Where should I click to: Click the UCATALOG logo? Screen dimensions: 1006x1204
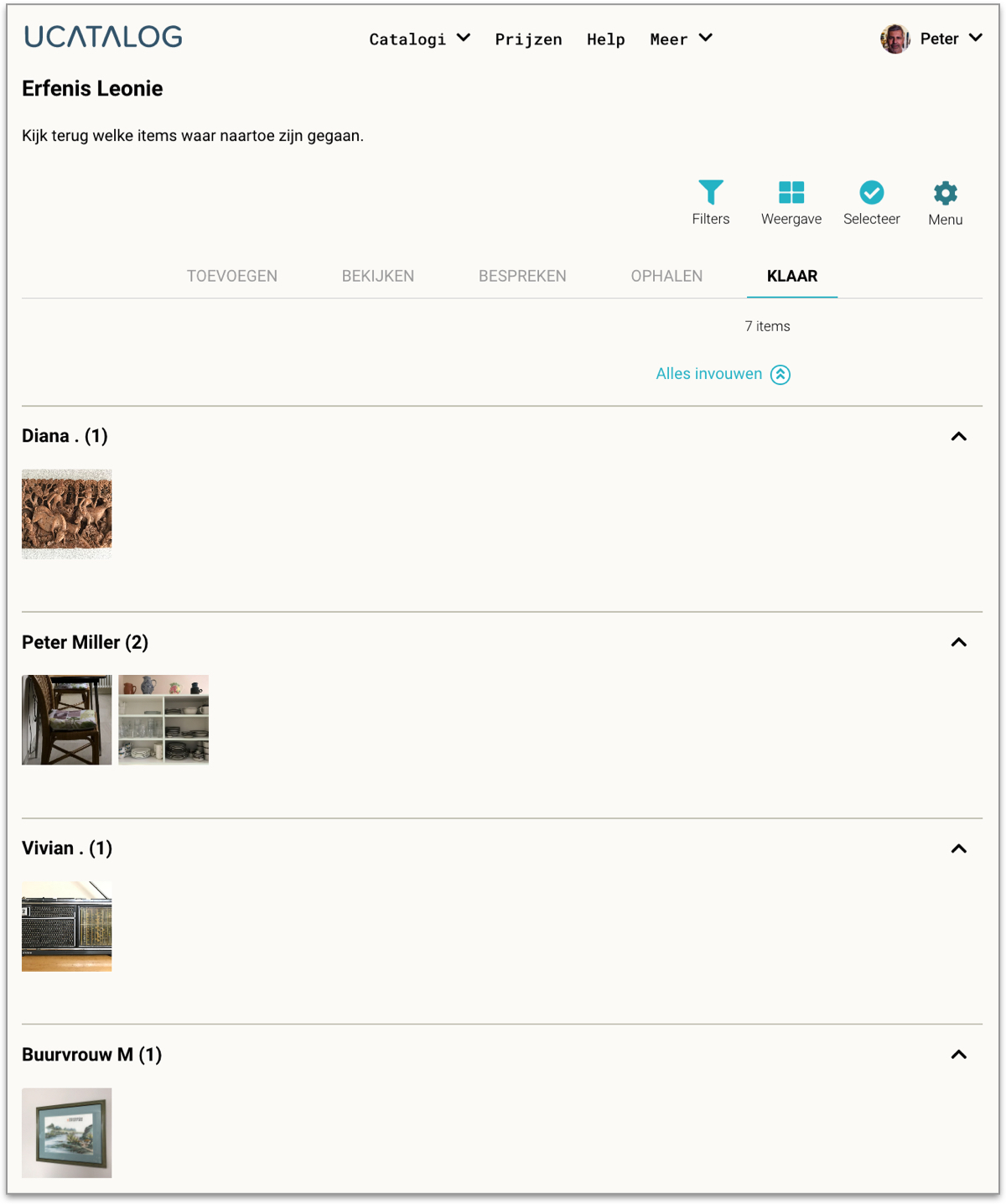[x=103, y=37]
